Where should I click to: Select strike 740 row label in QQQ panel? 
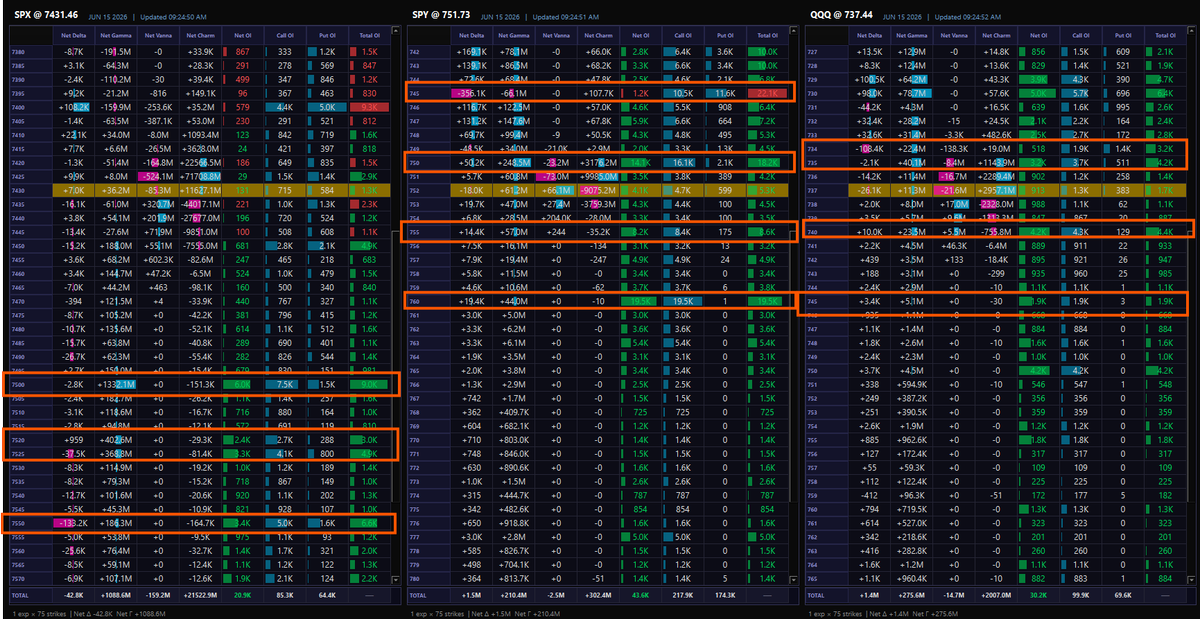pos(813,231)
